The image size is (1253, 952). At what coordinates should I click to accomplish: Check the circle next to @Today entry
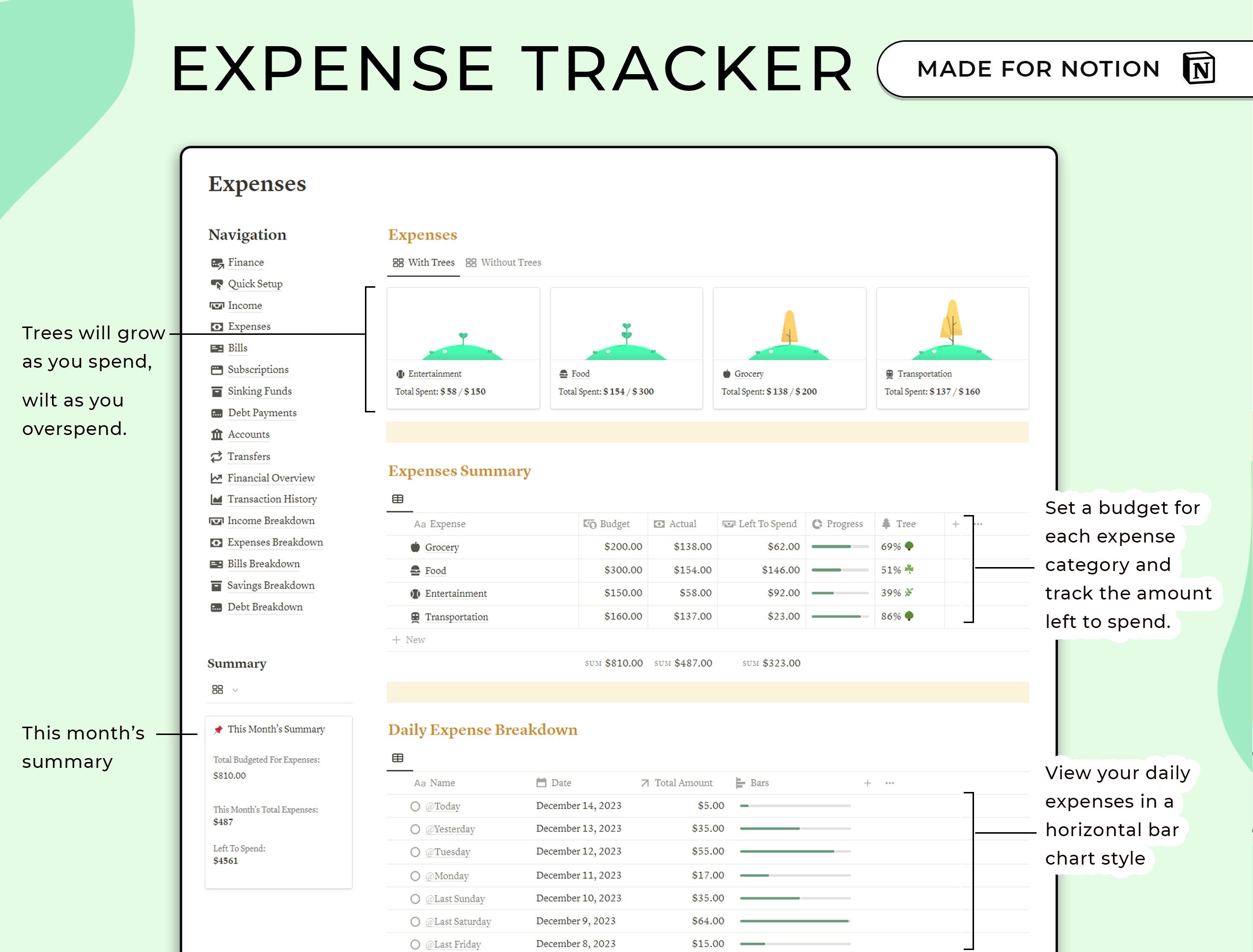click(415, 805)
